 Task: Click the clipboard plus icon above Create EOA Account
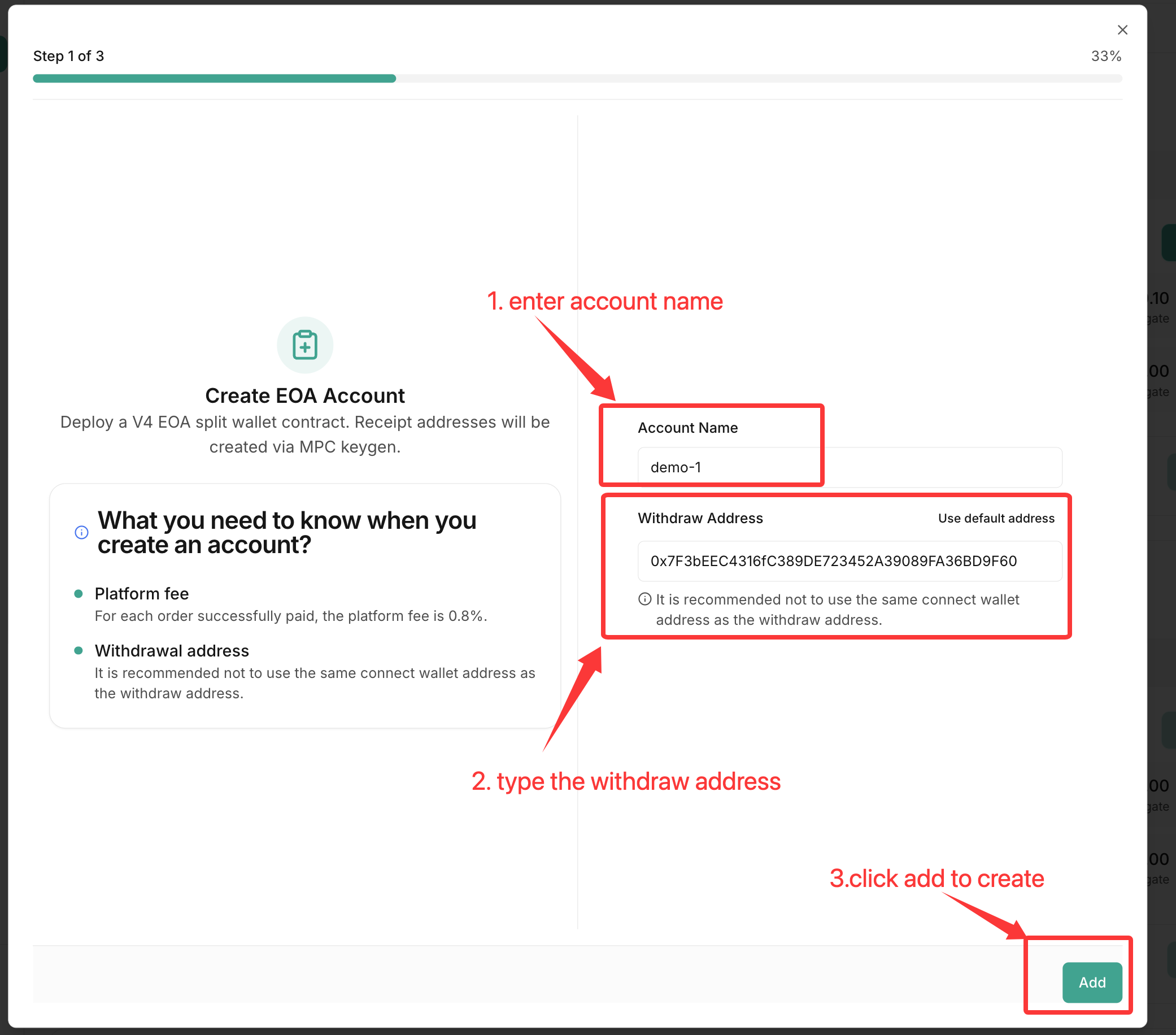click(305, 345)
